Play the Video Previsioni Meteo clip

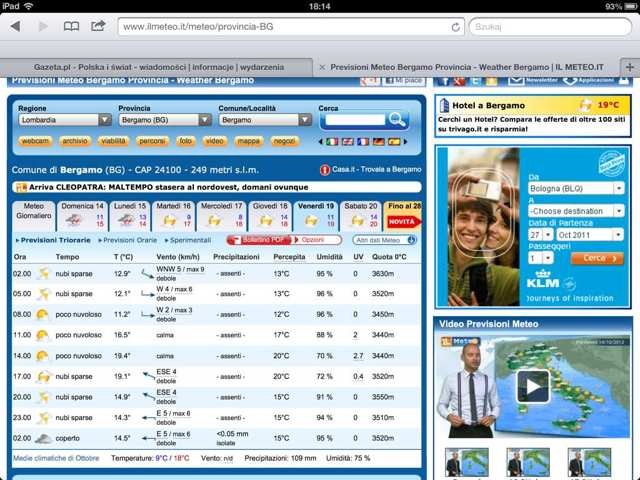(533, 386)
